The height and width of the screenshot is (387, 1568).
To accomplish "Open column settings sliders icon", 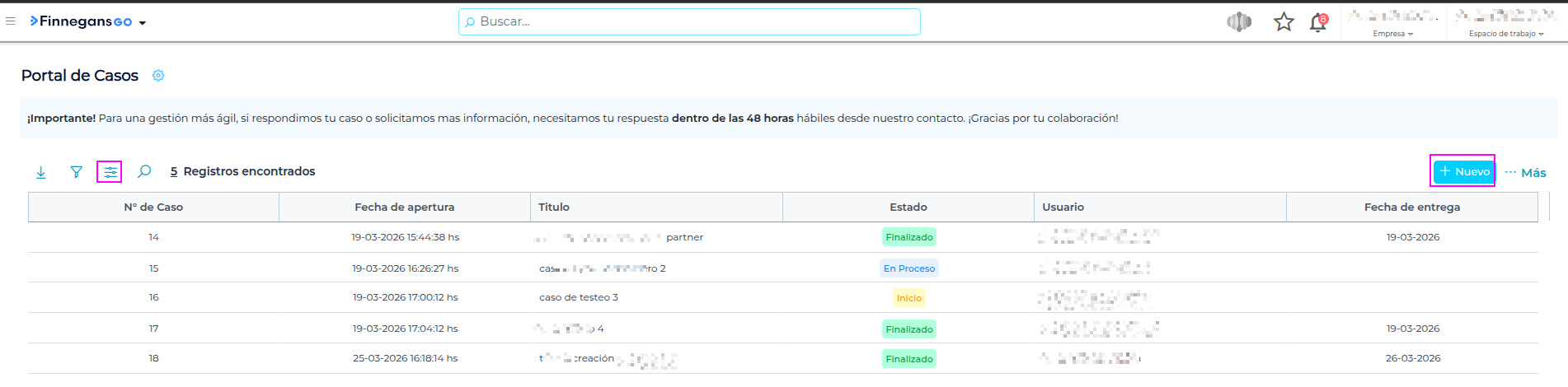I will click(110, 172).
